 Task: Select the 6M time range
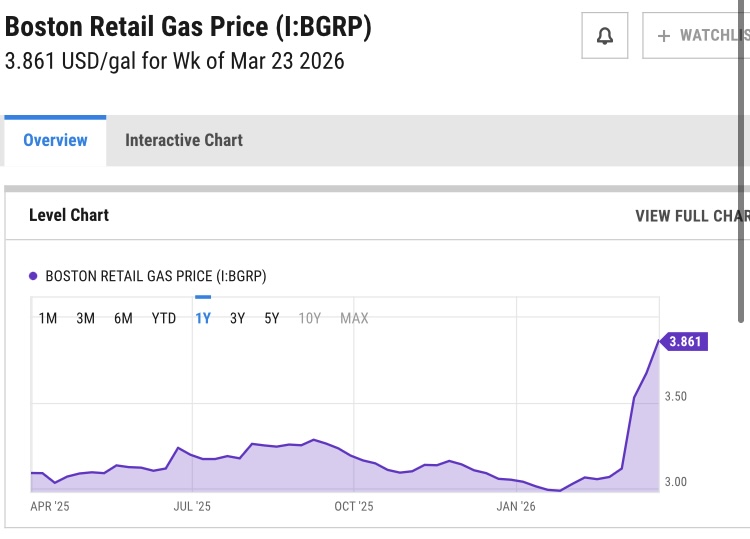pyautogui.click(x=123, y=318)
